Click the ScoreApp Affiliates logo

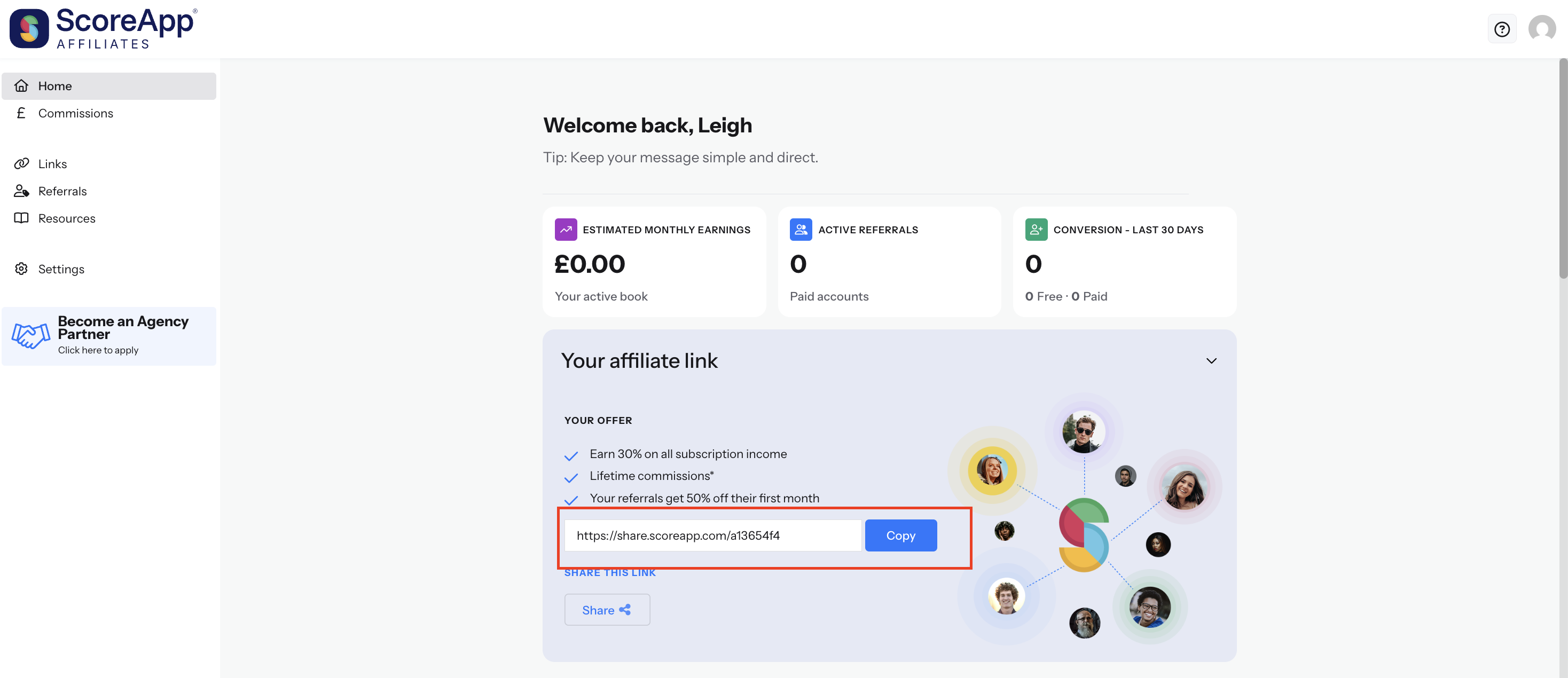(x=103, y=29)
